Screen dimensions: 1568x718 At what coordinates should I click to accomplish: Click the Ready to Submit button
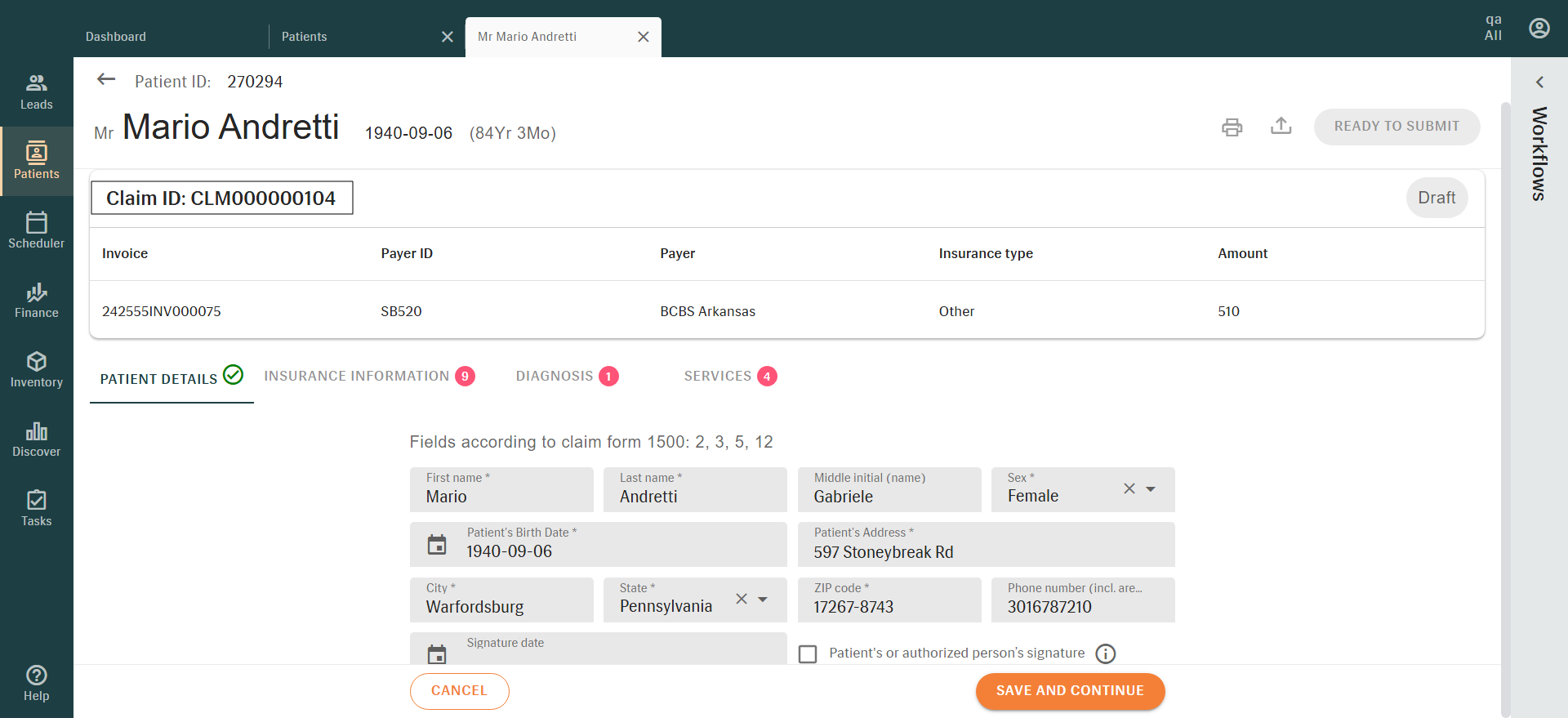pyautogui.click(x=1396, y=127)
